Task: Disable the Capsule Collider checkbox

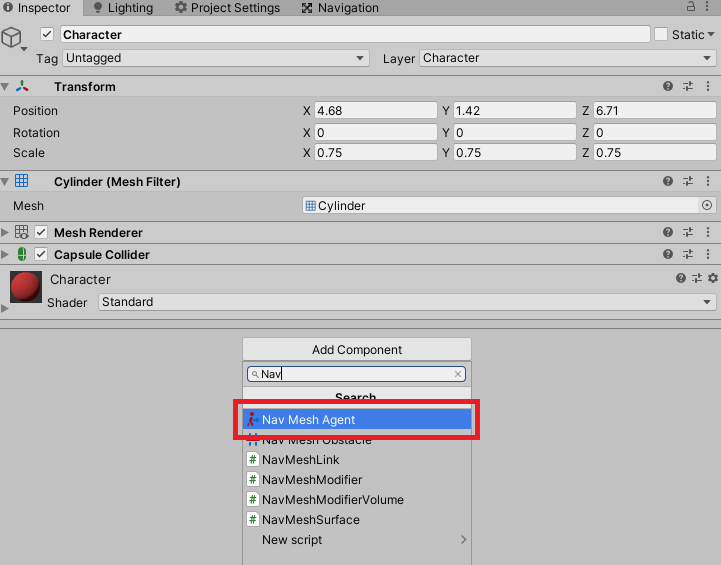Action: [x=41, y=254]
